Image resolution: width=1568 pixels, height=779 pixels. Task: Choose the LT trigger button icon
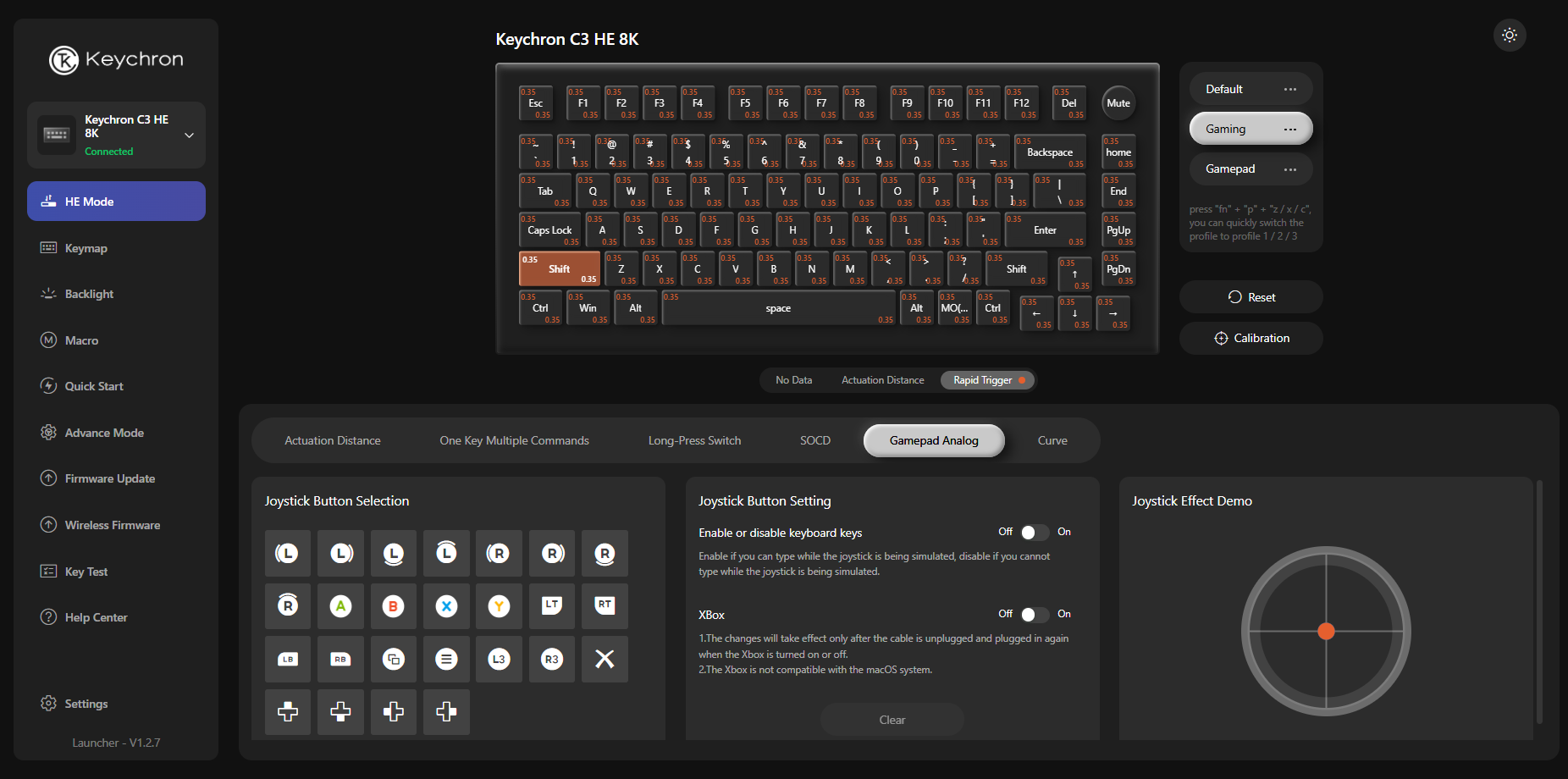click(552, 606)
